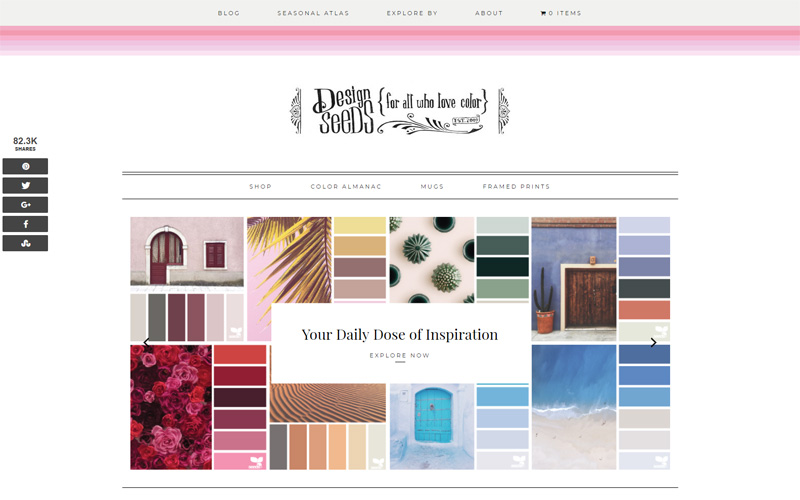Screen dimensions: 800x500
Task: Open the aerial beach shoreline photo
Action: tap(573, 407)
